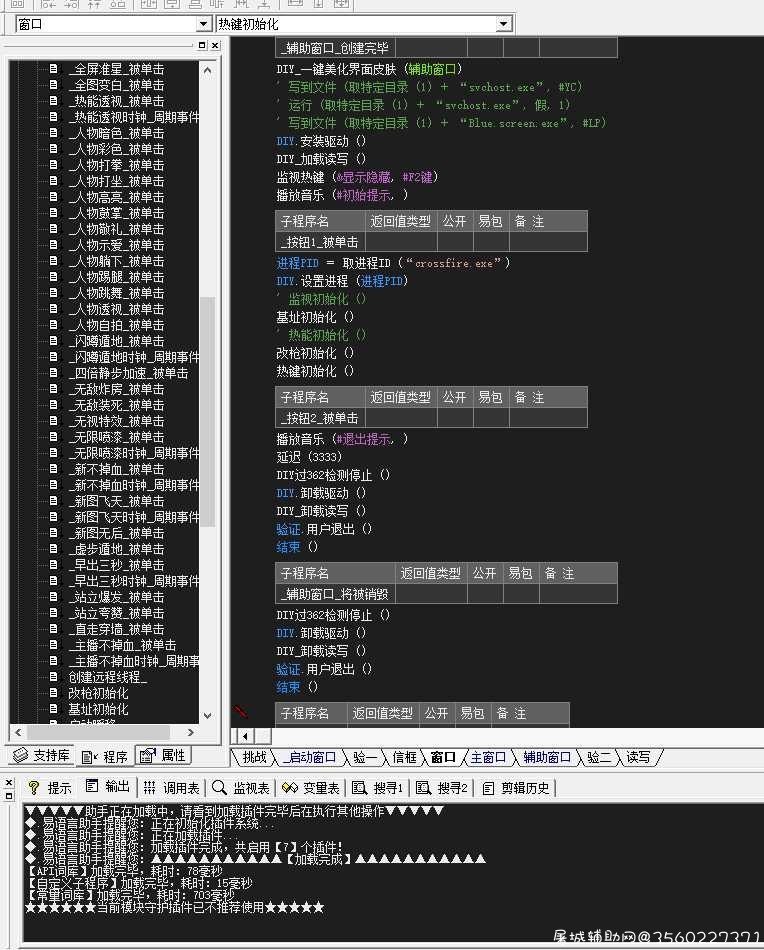This screenshot has height=950, width=764.
Task: Select 基址初始化 in the program tree
Action: point(98,709)
